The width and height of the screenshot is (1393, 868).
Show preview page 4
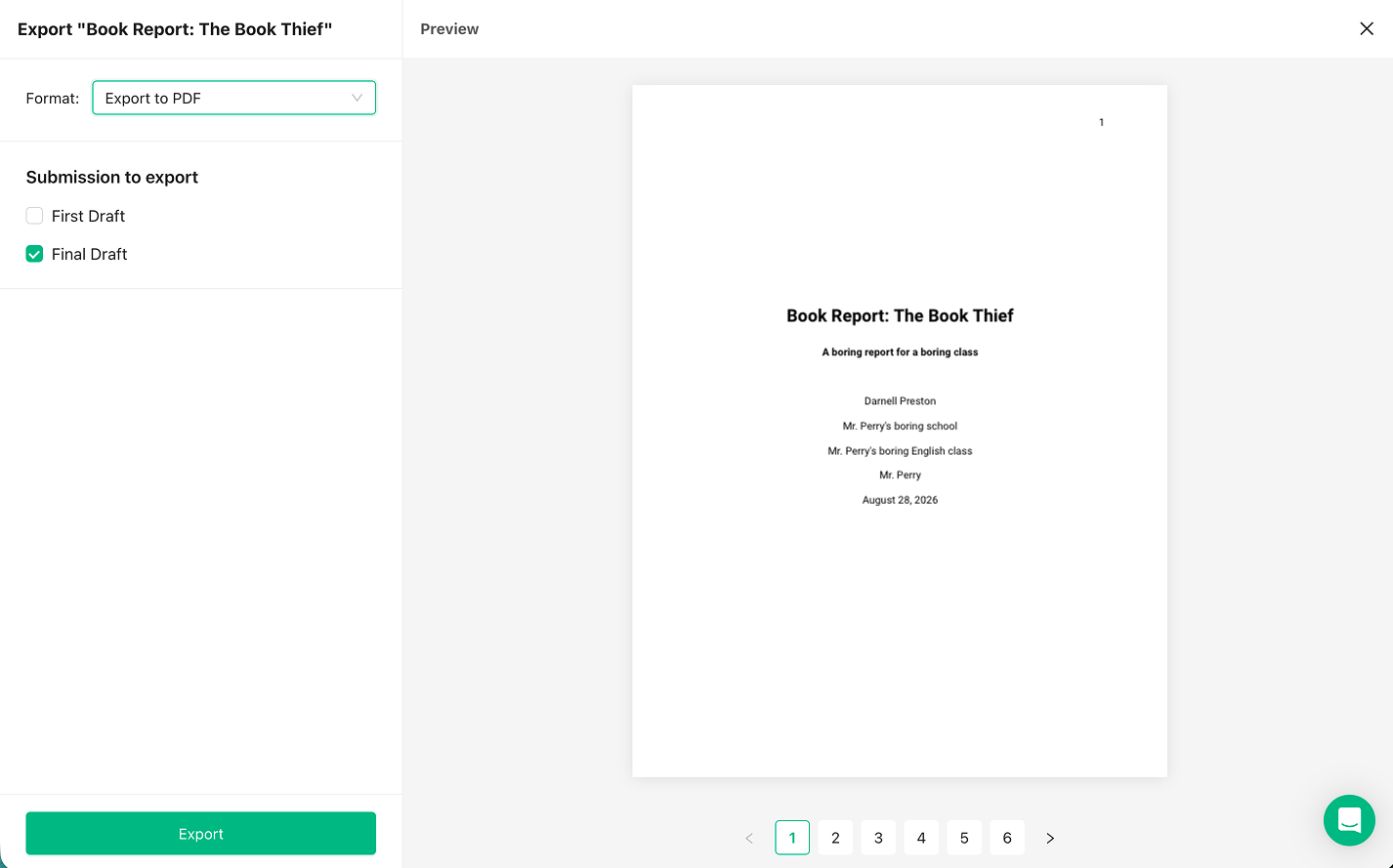pos(921,838)
